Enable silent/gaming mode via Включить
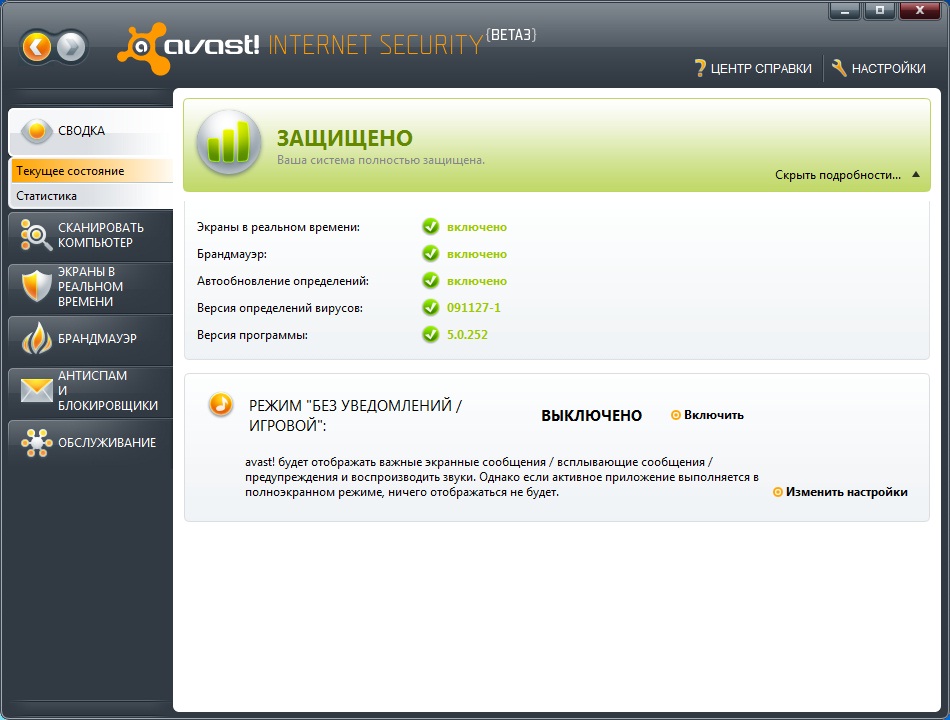The width and height of the screenshot is (950, 720). pos(707,415)
